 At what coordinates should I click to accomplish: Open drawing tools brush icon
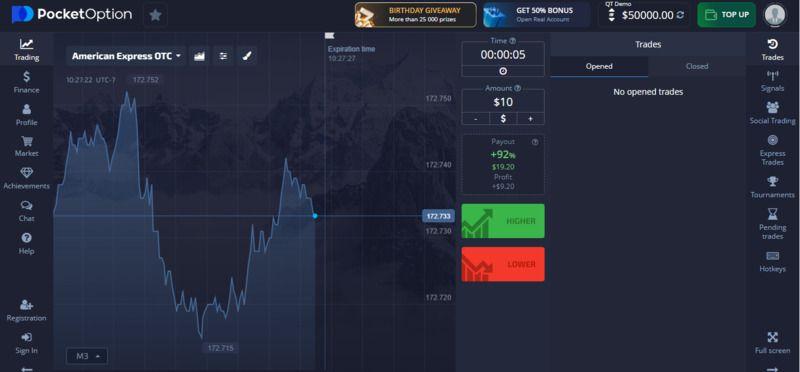click(x=247, y=56)
